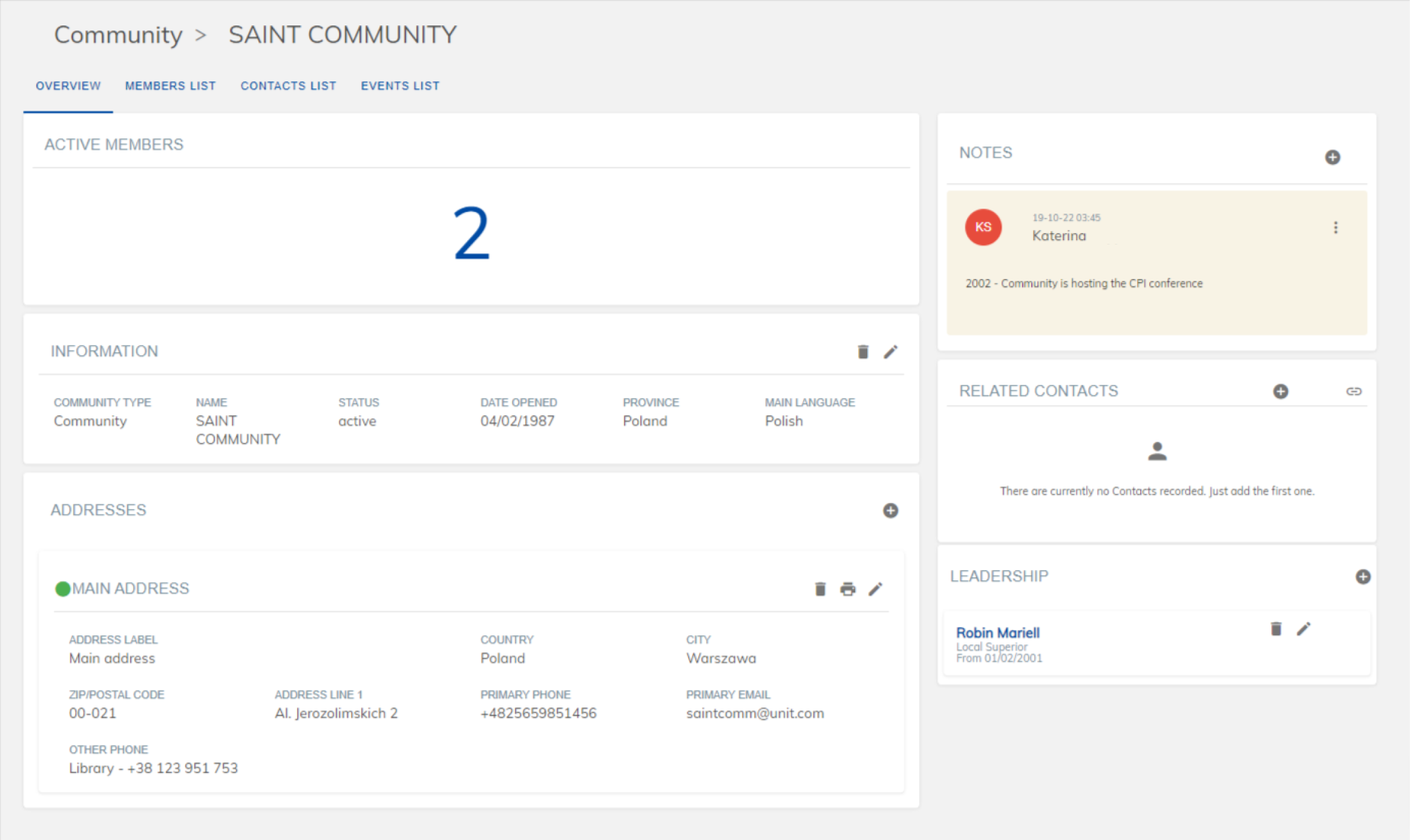
Task: Delete Robin Mariell from Leadership
Action: [1276, 629]
